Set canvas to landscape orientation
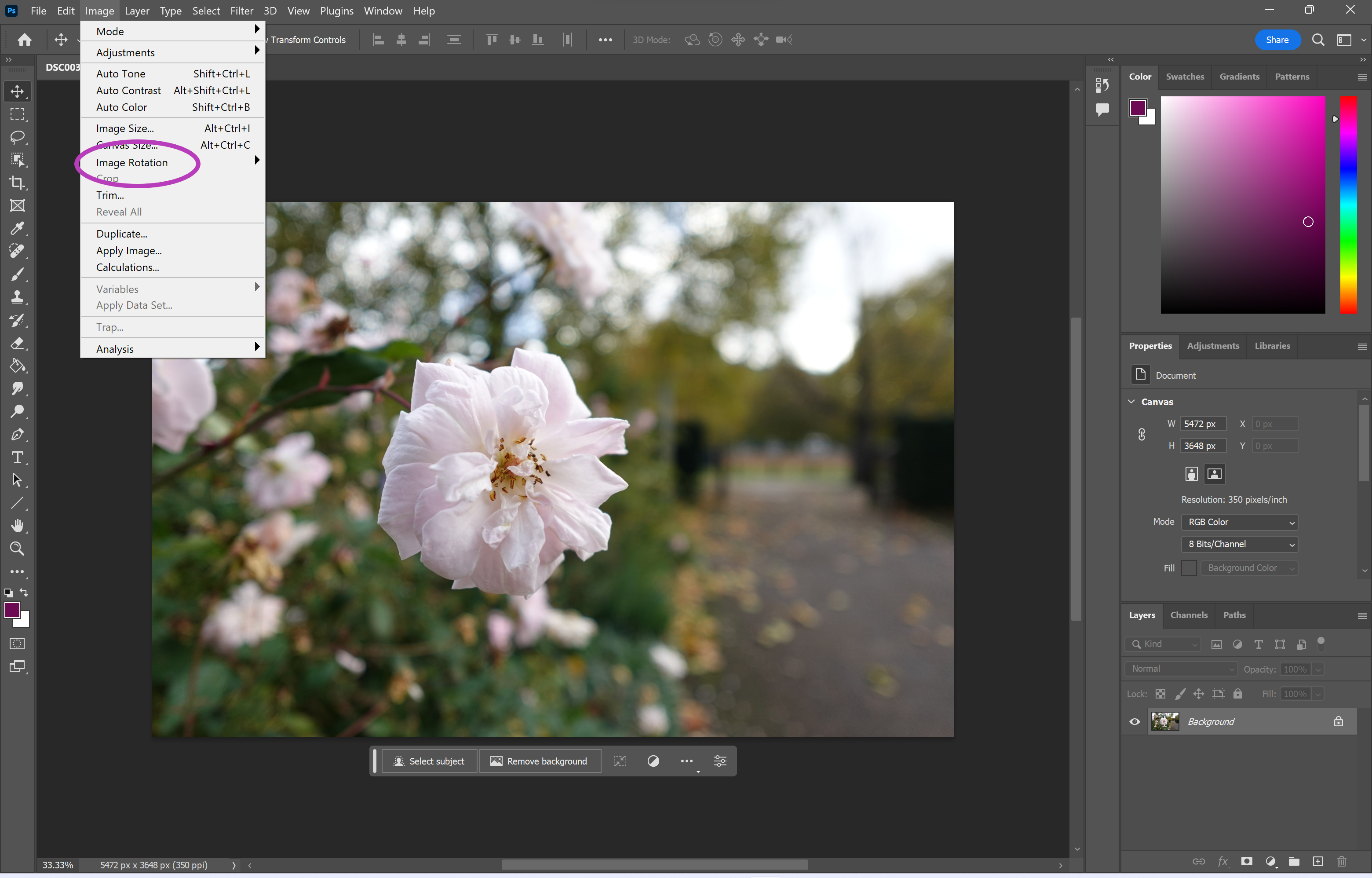 pyautogui.click(x=1215, y=474)
